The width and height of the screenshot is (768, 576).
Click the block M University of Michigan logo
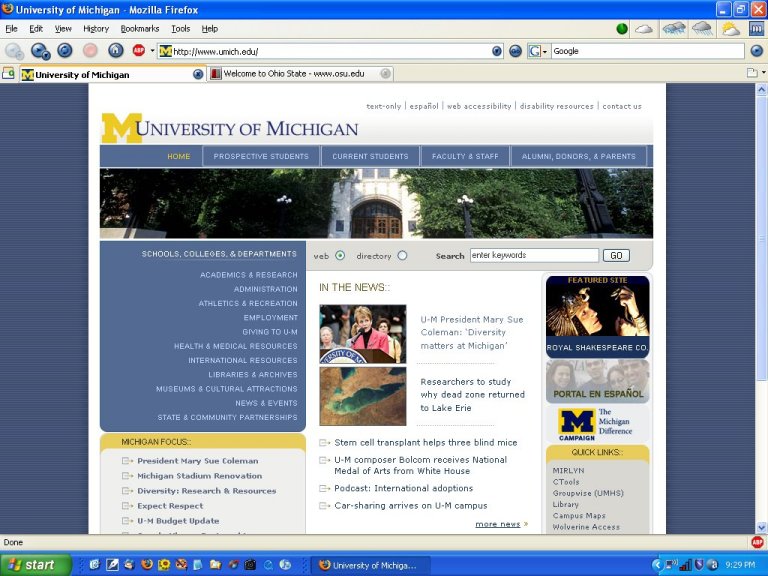(x=121, y=128)
